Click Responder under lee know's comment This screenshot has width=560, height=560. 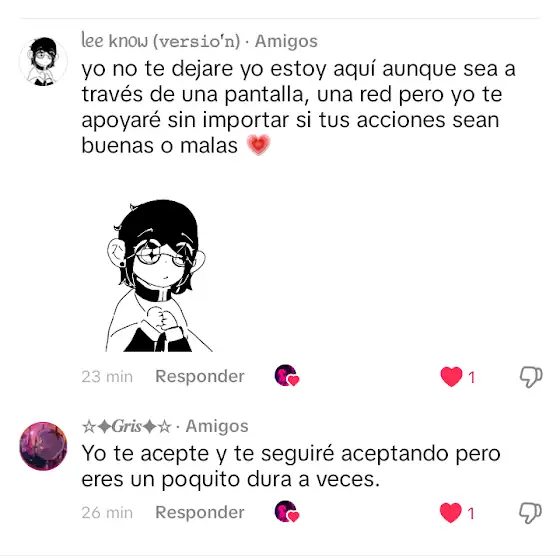pyautogui.click(x=200, y=376)
